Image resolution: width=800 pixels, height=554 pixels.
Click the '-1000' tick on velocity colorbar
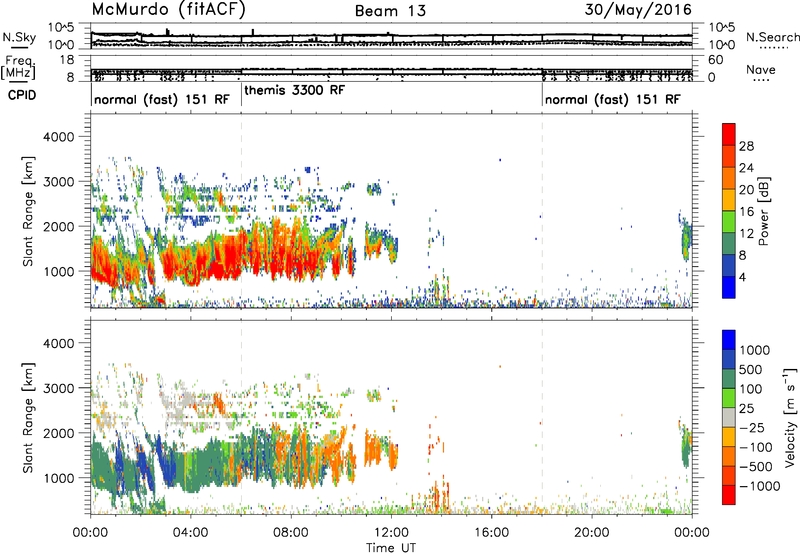pyautogui.click(x=760, y=486)
